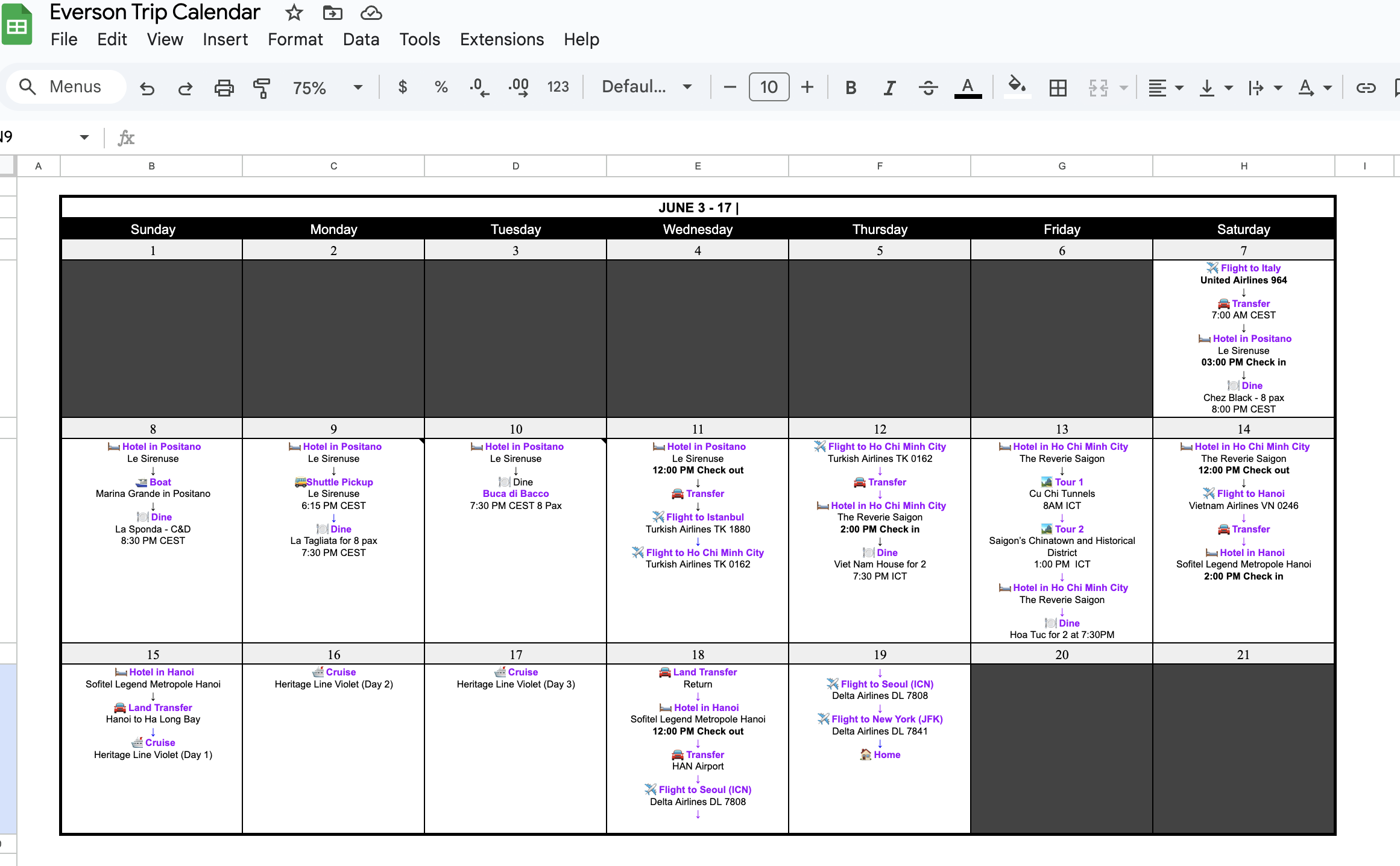Expand the Name box dropdown arrow
The width and height of the screenshot is (1400, 866).
[x=84, y=137]
